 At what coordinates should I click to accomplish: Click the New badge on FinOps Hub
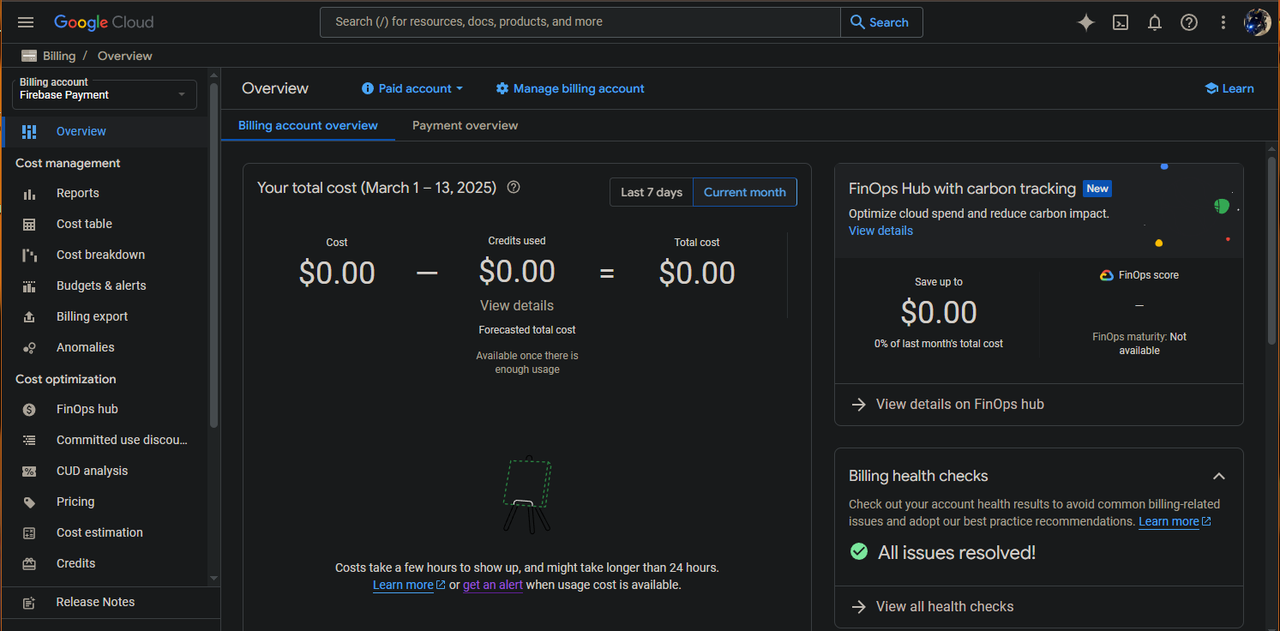point(1097,188)
